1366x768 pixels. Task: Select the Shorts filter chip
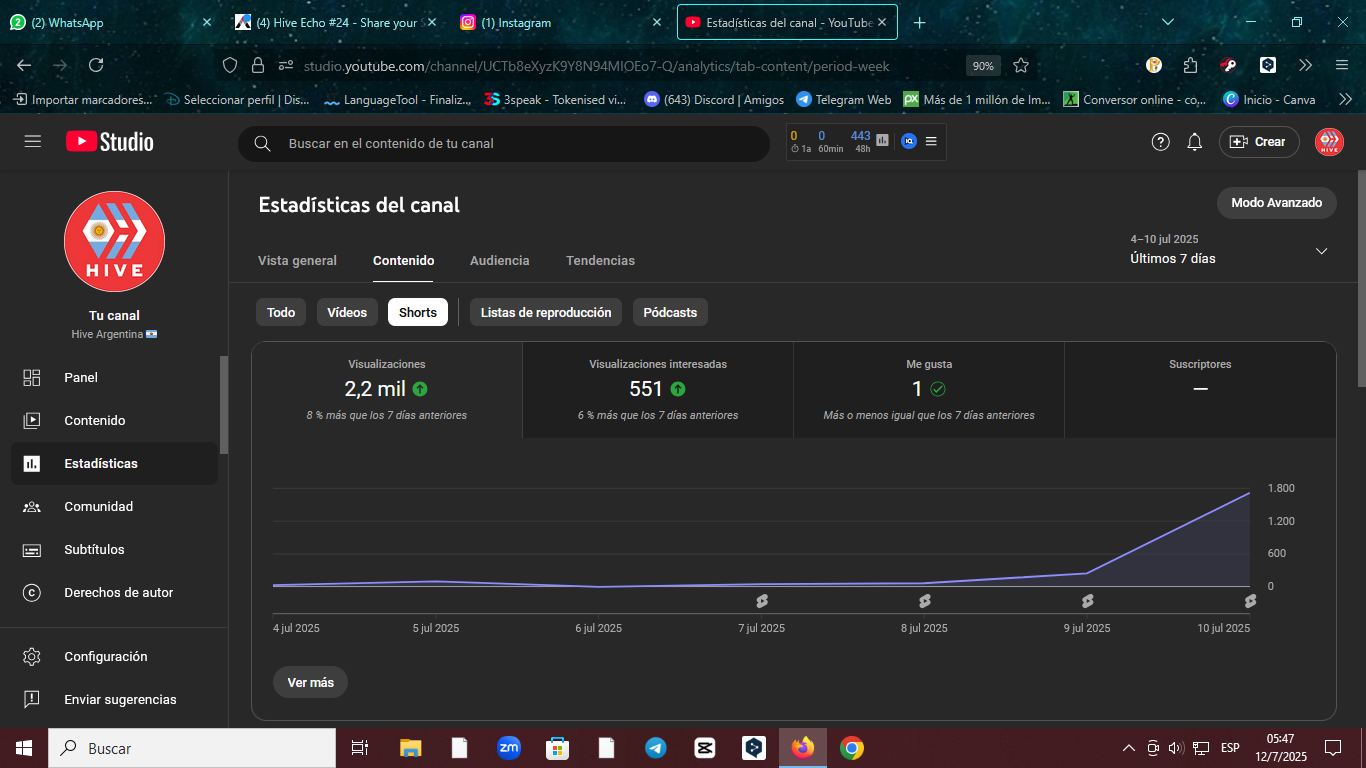pos(418,312)
